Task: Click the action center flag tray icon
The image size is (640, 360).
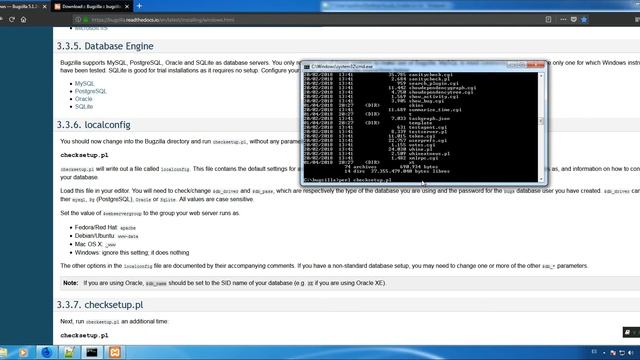Action: (613, 353)
